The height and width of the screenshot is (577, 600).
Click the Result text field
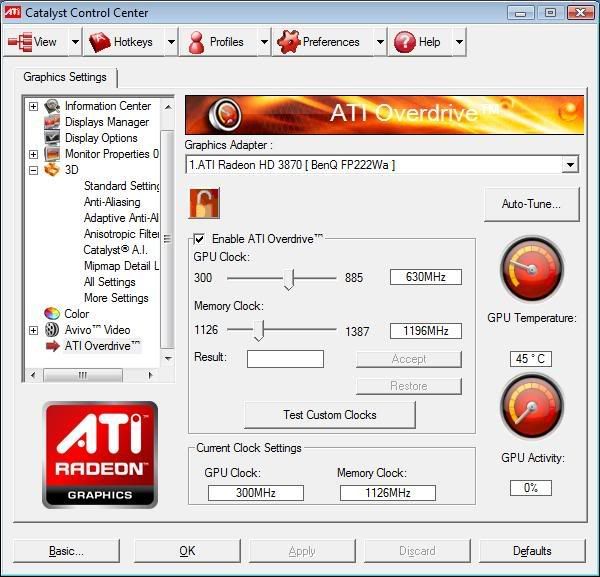[x=285, y=358]
